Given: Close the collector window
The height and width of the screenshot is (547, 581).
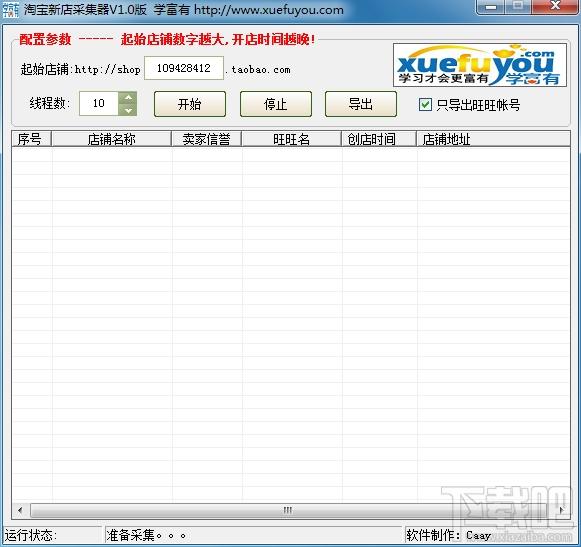Looking at the screenshot, I should tap(555, 7).
